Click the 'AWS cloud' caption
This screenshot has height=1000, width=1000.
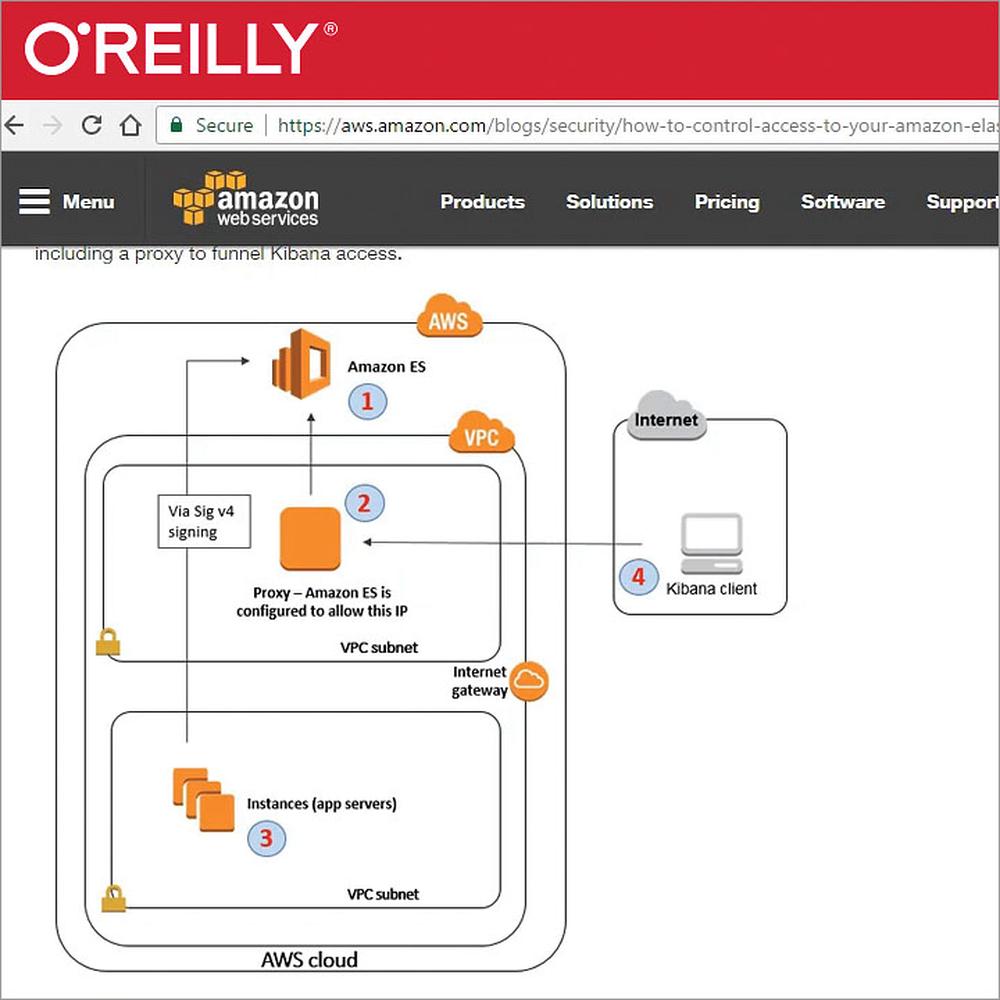309,960
